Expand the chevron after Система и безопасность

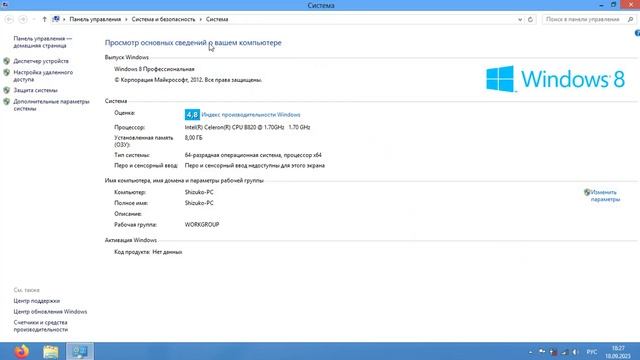(201, 19)
